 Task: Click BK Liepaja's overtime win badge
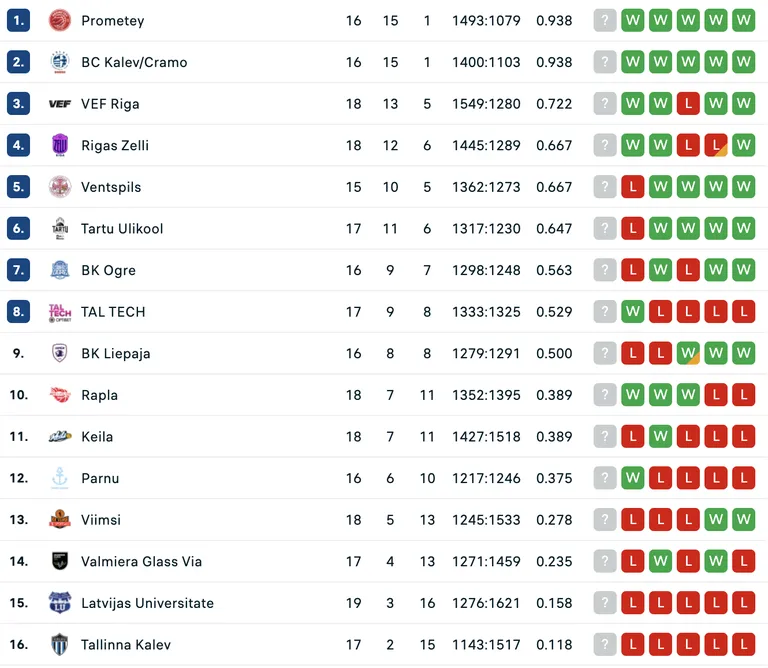click(688, 353)
